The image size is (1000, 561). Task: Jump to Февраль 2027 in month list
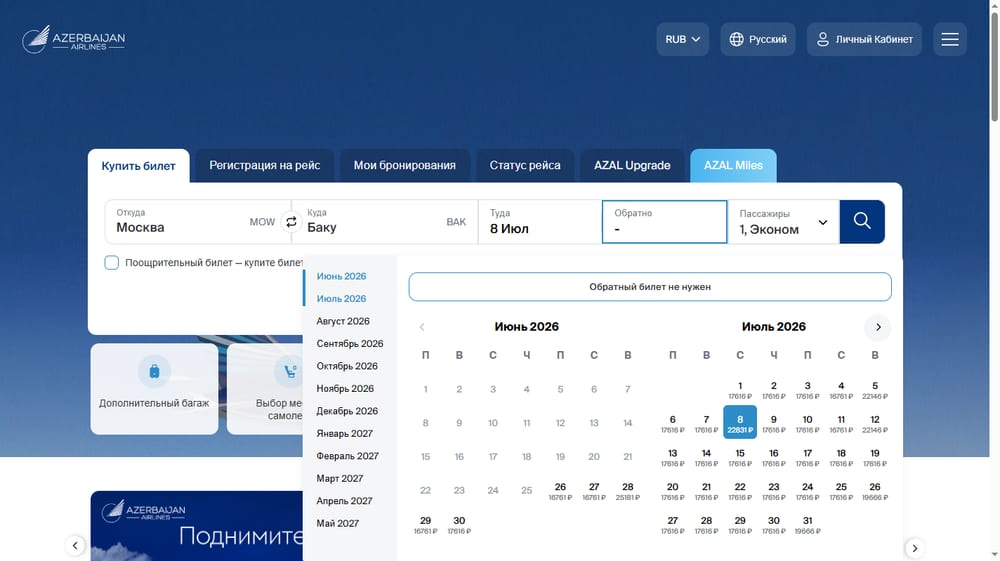(x=348, y=456)
